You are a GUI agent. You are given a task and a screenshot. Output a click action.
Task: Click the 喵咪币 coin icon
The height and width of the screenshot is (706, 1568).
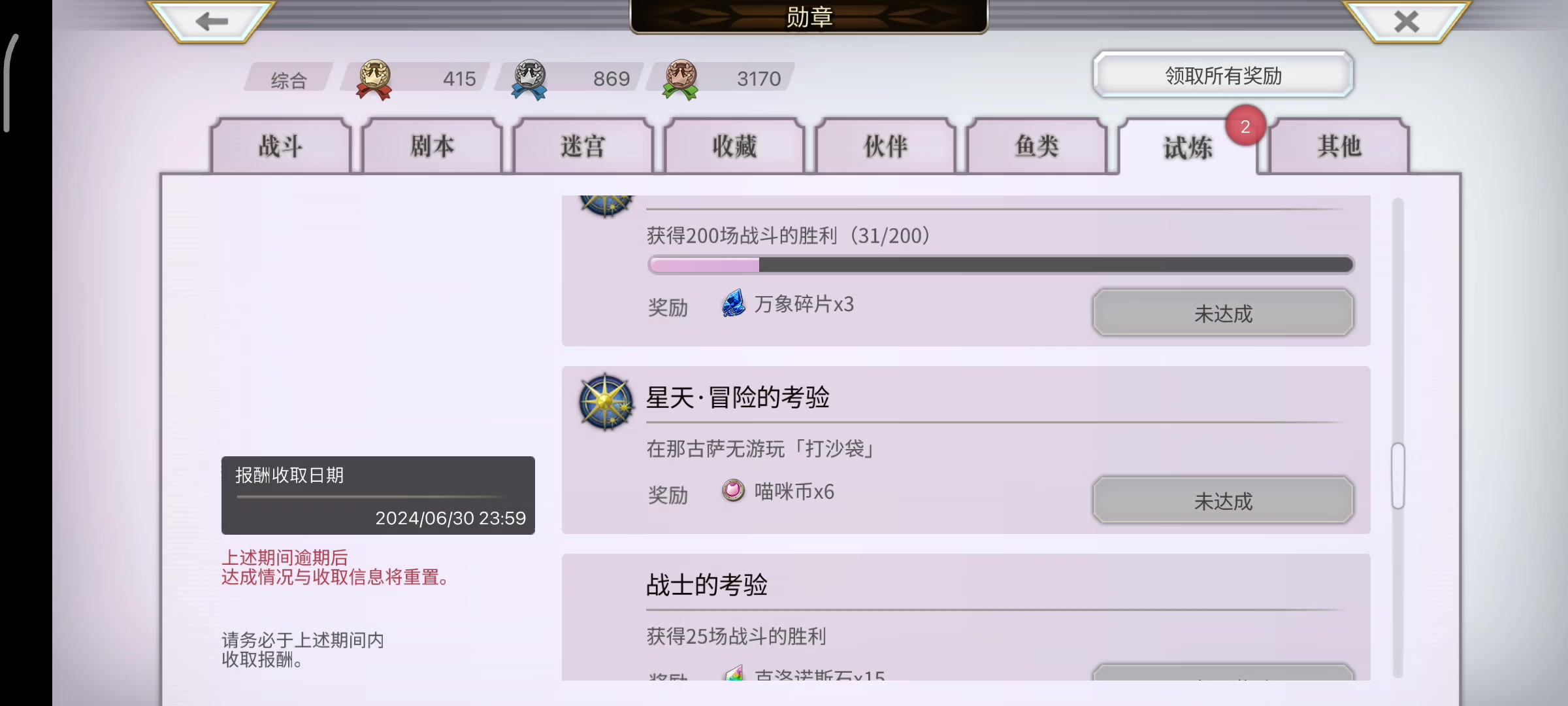[733, 490]
